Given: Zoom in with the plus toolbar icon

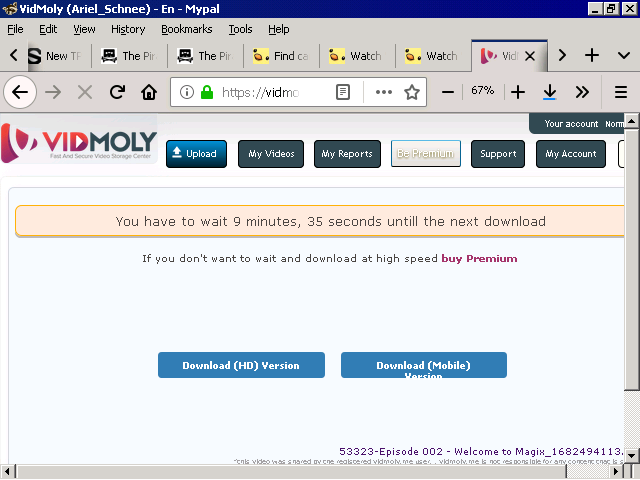Looking at the screenshot, I should pos(518,92).
